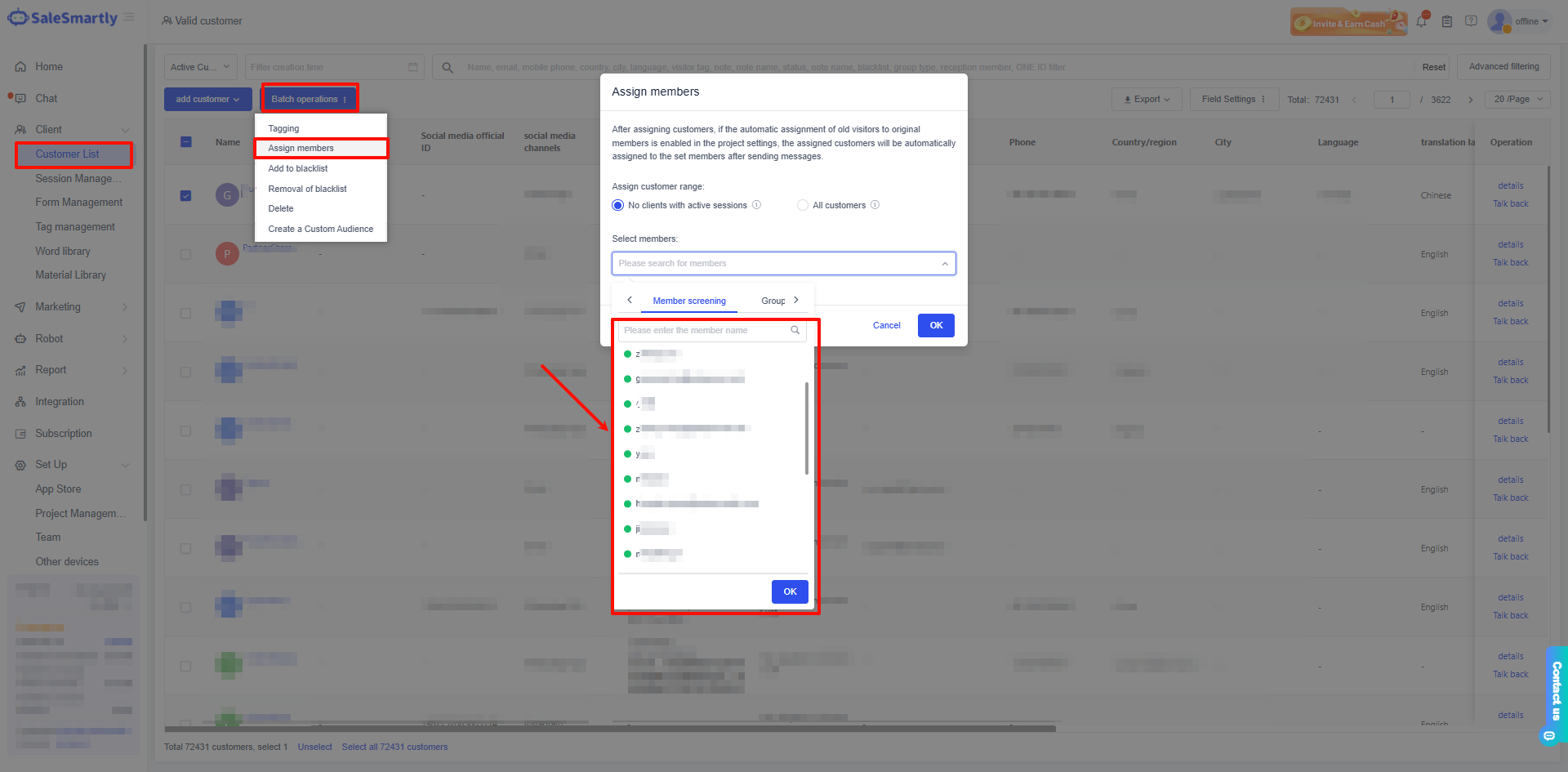This screenshot has height=772, width=1568.
Task: Switch to the Member screening tab
Action: click(x=688, y=301)
